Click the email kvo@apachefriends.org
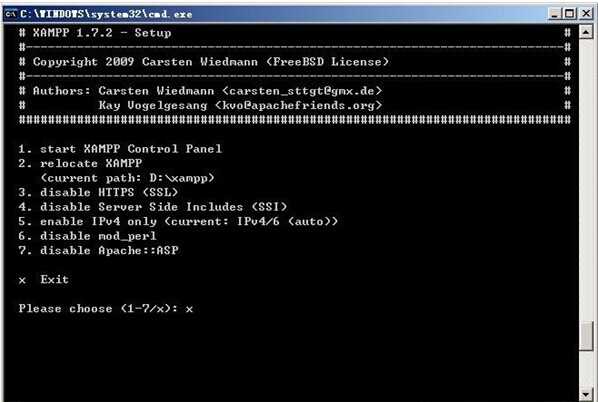This screenshot has width=598, height=402. tap(298, 105)
